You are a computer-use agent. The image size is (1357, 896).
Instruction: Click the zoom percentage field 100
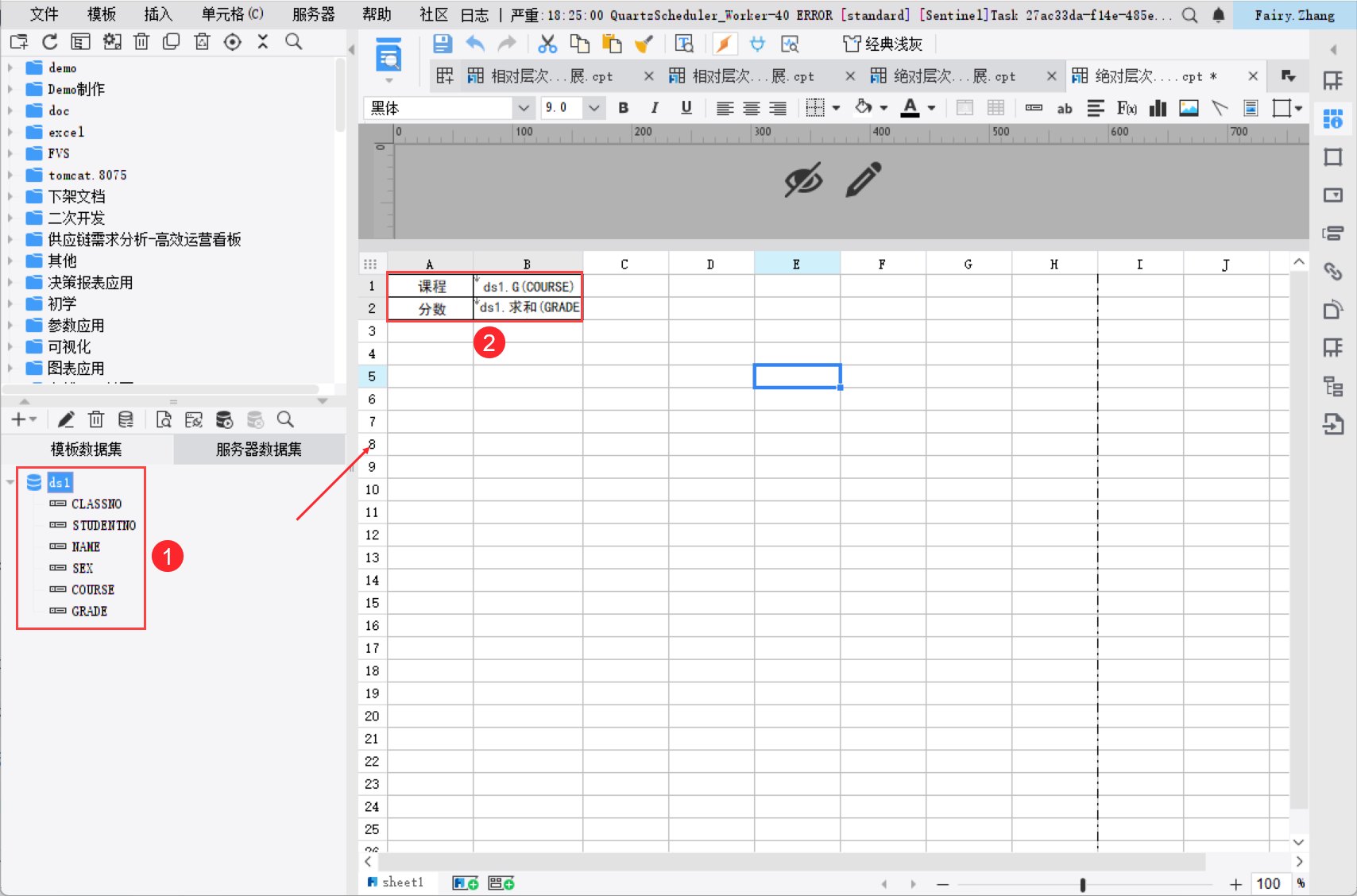point(1270,883)
